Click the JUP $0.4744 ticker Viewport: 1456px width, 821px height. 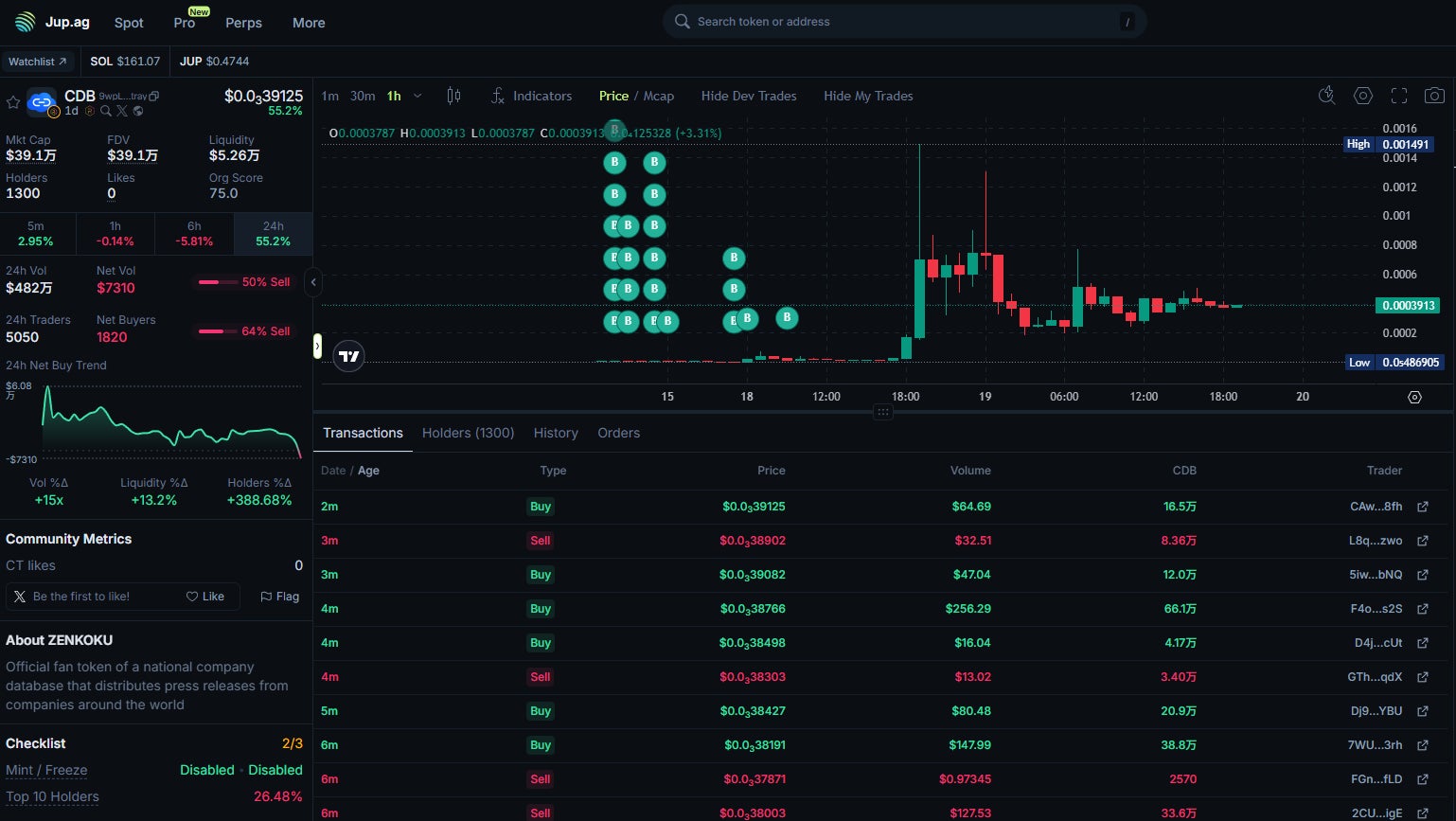pos(215,62)
